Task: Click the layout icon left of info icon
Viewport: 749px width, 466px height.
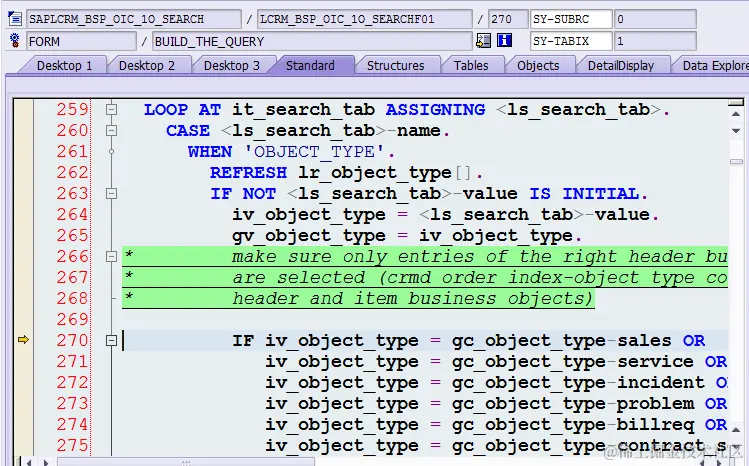Action: (483, 41)
